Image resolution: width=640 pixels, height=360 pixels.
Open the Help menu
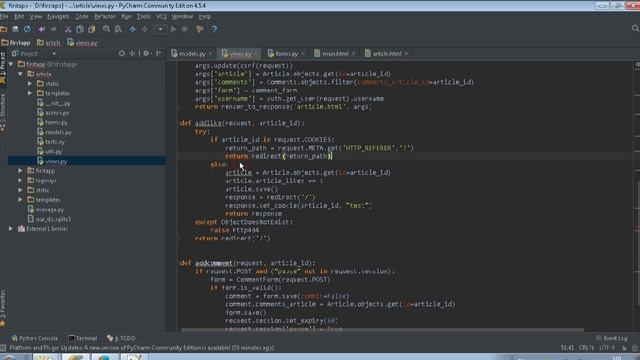pos(204,17)
